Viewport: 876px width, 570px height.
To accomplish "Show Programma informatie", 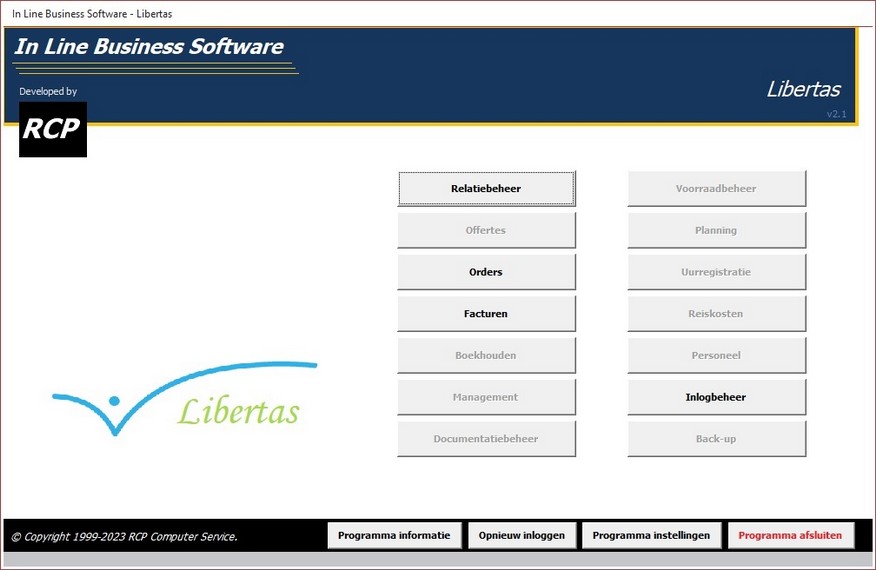I will [394, 535].
